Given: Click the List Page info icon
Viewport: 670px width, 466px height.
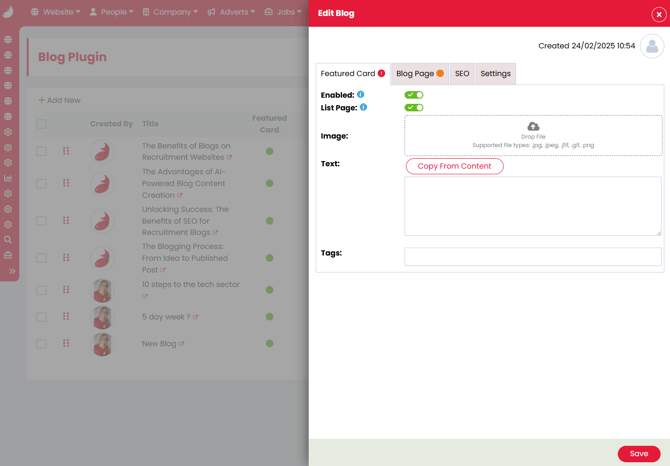Looking at the screenshot, I should (363, 107).
